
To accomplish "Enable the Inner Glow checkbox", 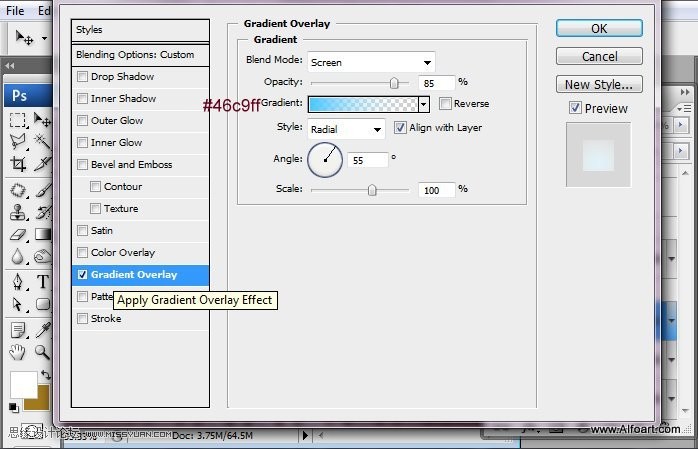I will [82, 142].
